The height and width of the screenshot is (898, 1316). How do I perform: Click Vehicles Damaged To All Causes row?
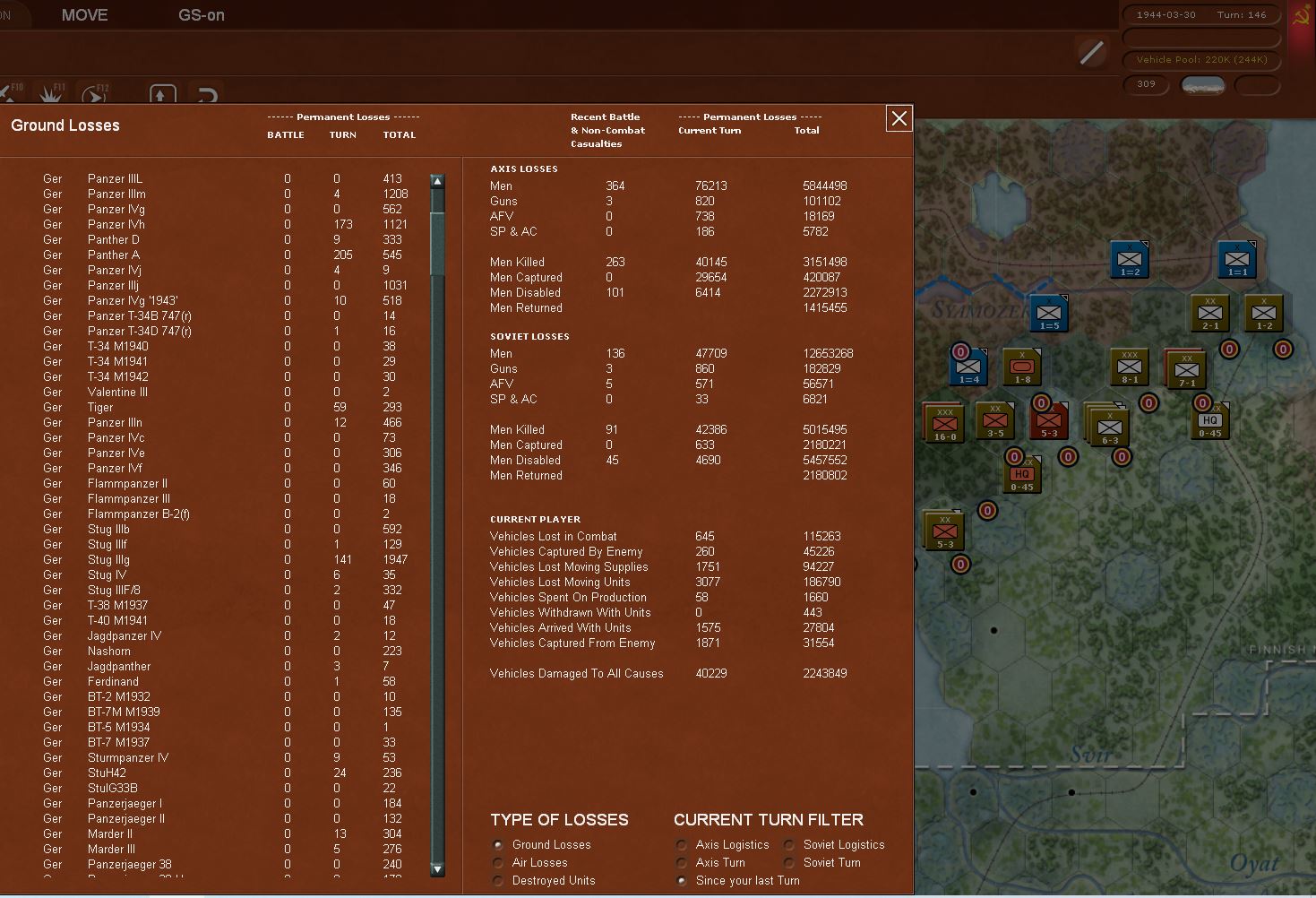pyautogui.click(x=668, y=674)
